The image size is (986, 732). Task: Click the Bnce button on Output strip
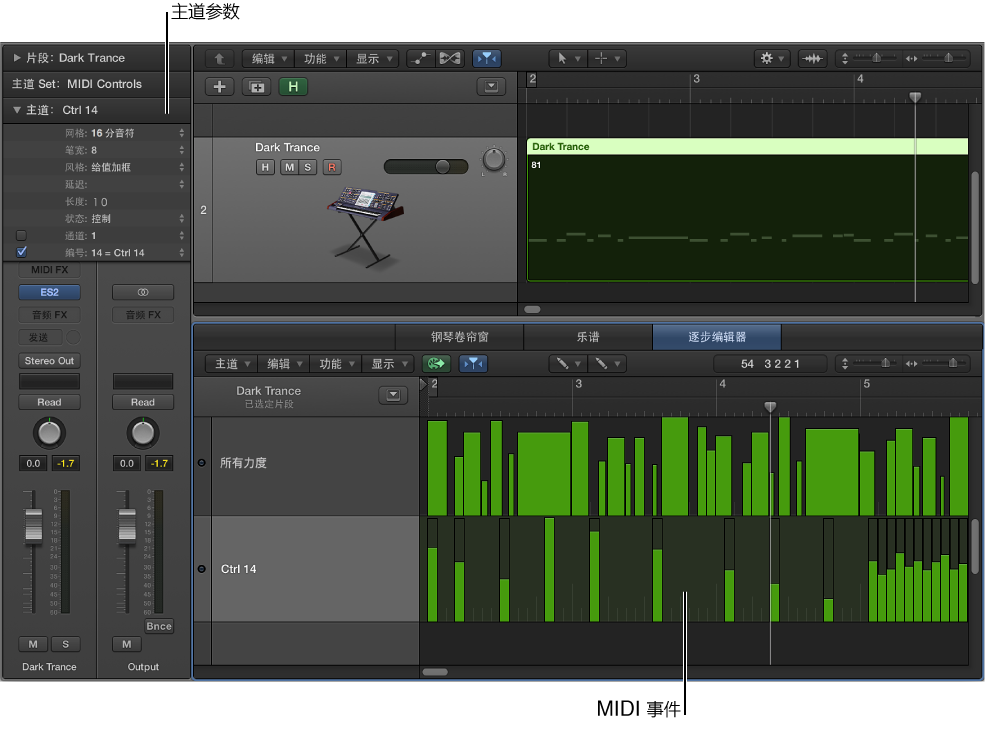158,626
